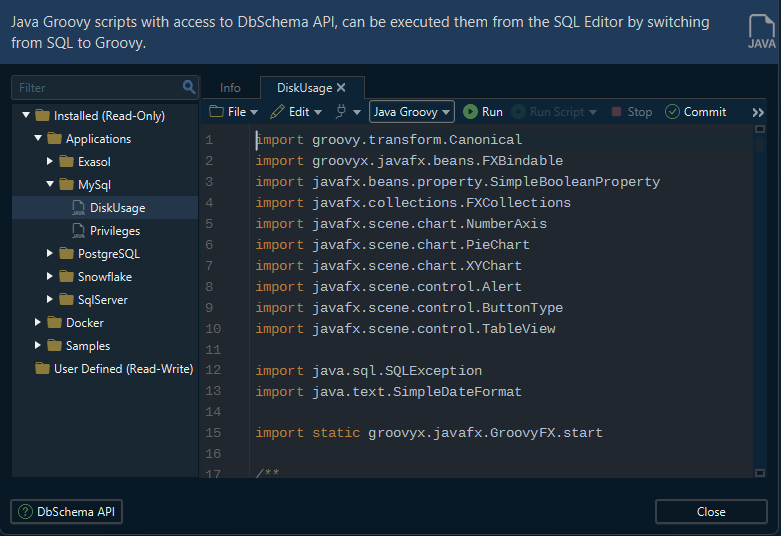Click the Run button label
This screenshot has height=536, width=781.
click(x=492, y=112)
